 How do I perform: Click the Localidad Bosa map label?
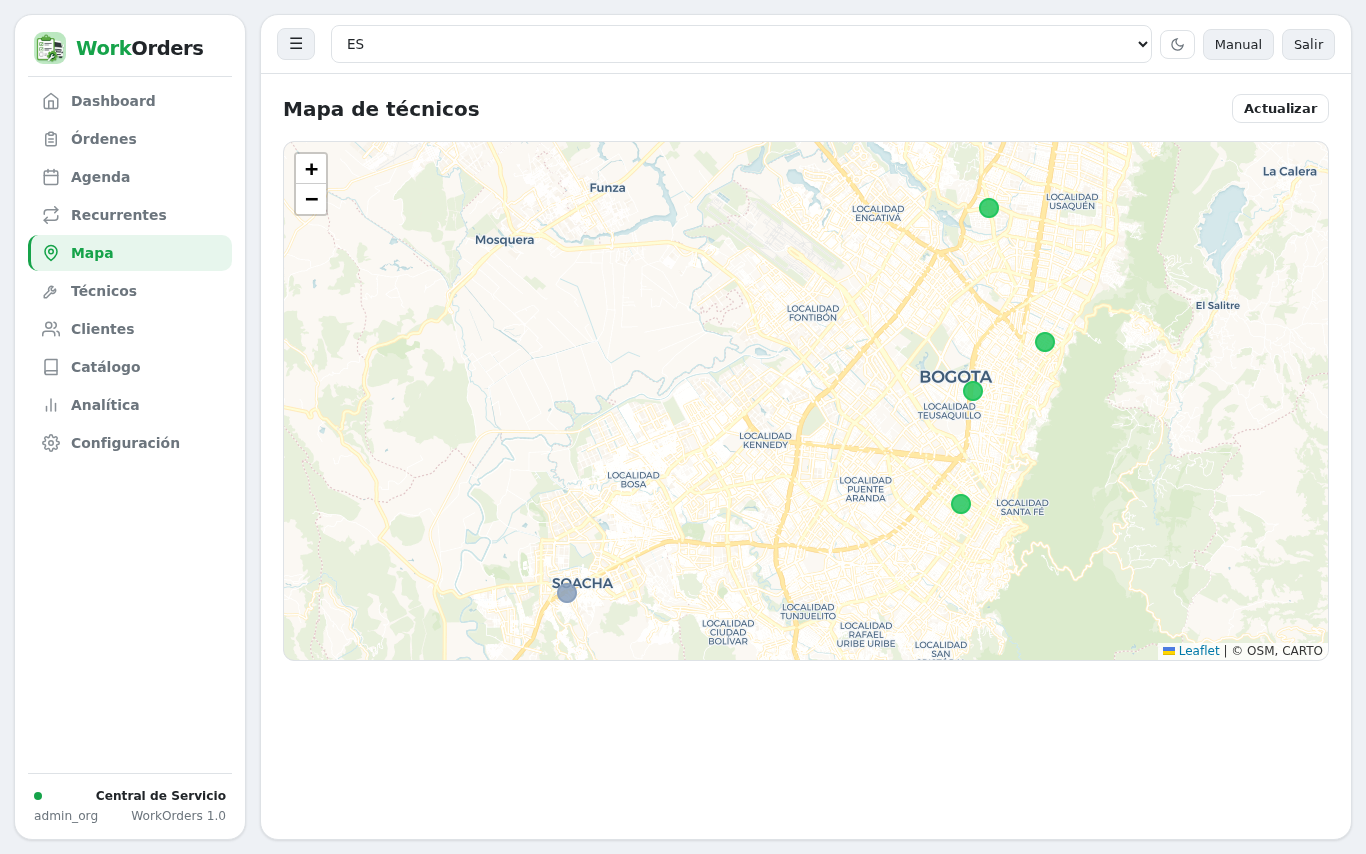point(633,480)
